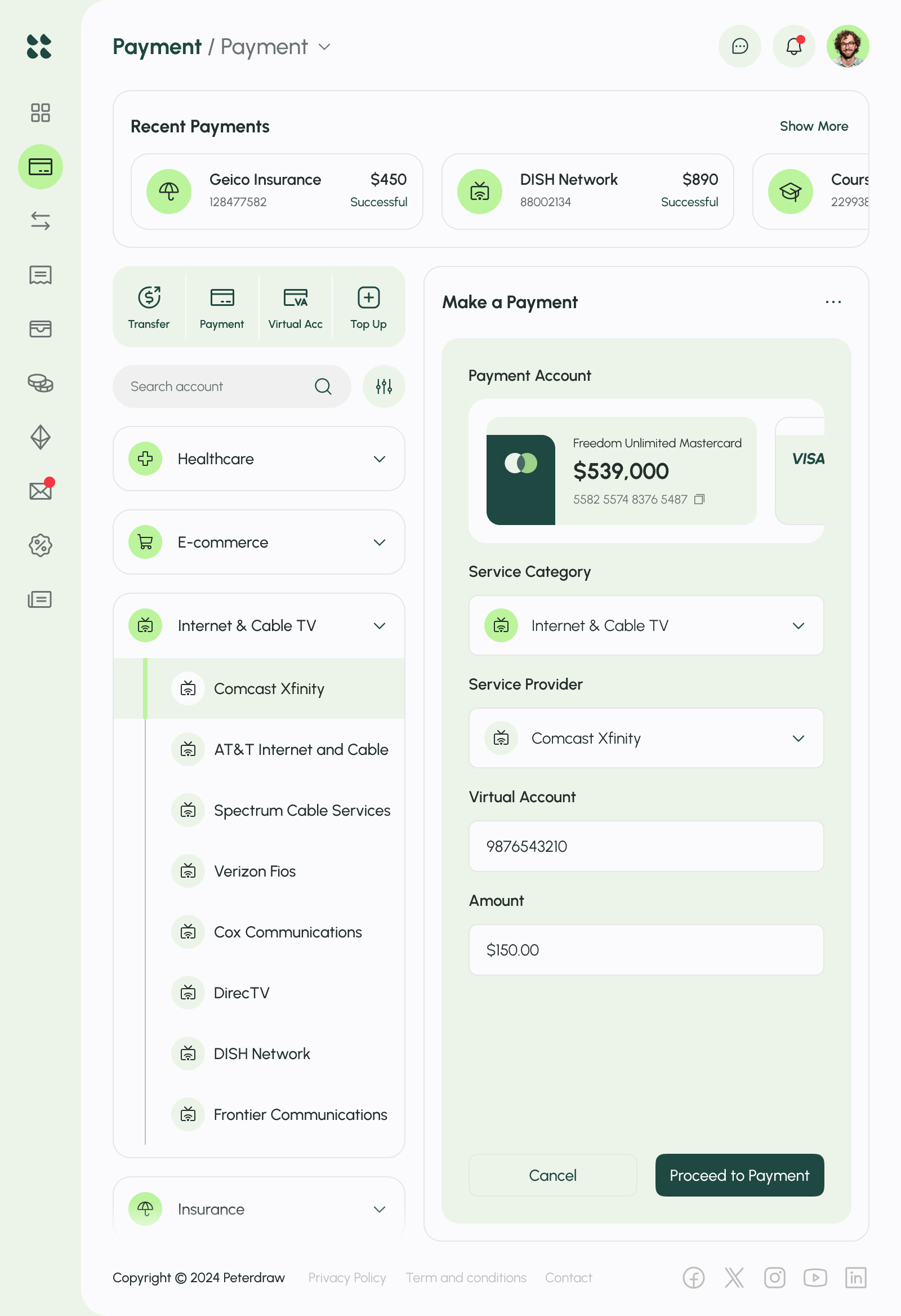
Task: Select Comcast Xfinity in the provider list
Action: (x=269, y=688)
